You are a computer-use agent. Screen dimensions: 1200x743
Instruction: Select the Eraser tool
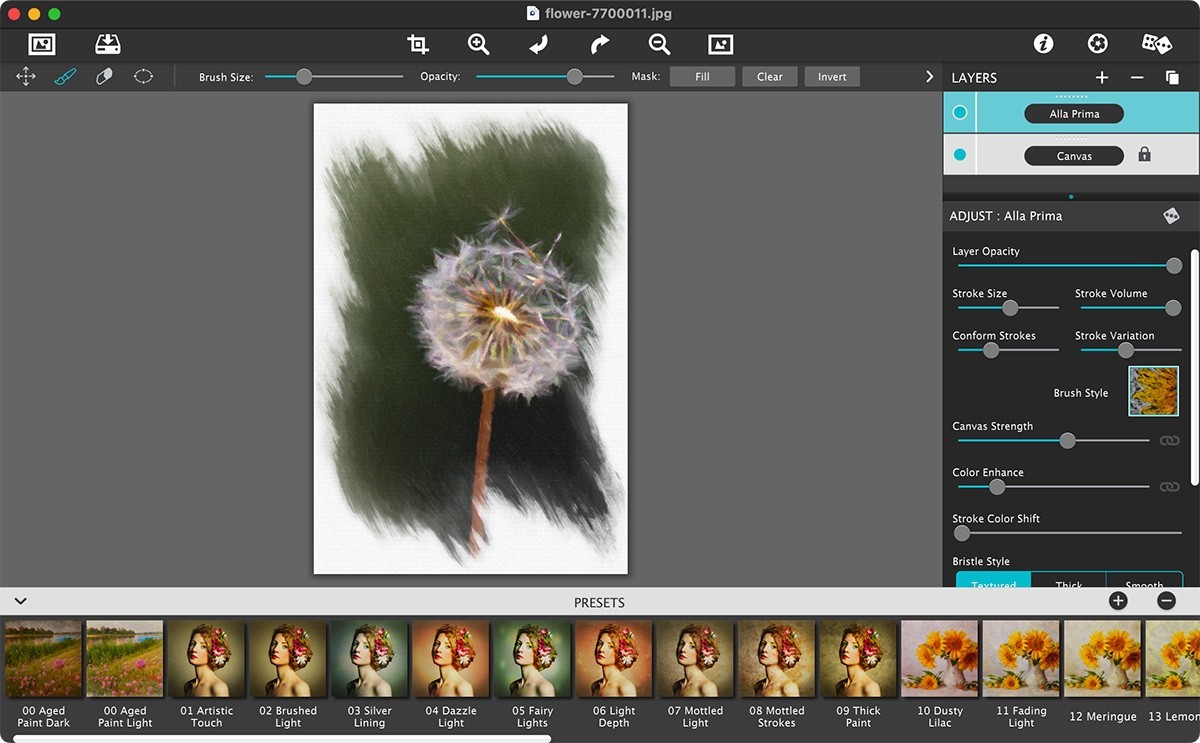(104, 75)
